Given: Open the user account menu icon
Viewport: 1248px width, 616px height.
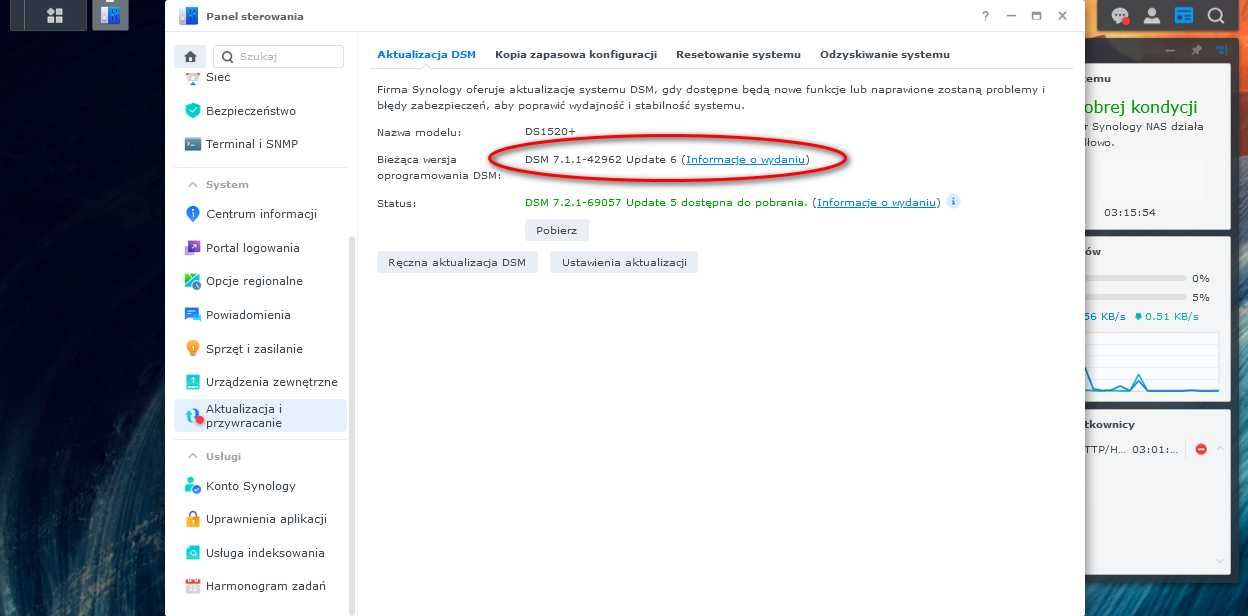Looking at the screenshot, I should tap(1152, 16).
